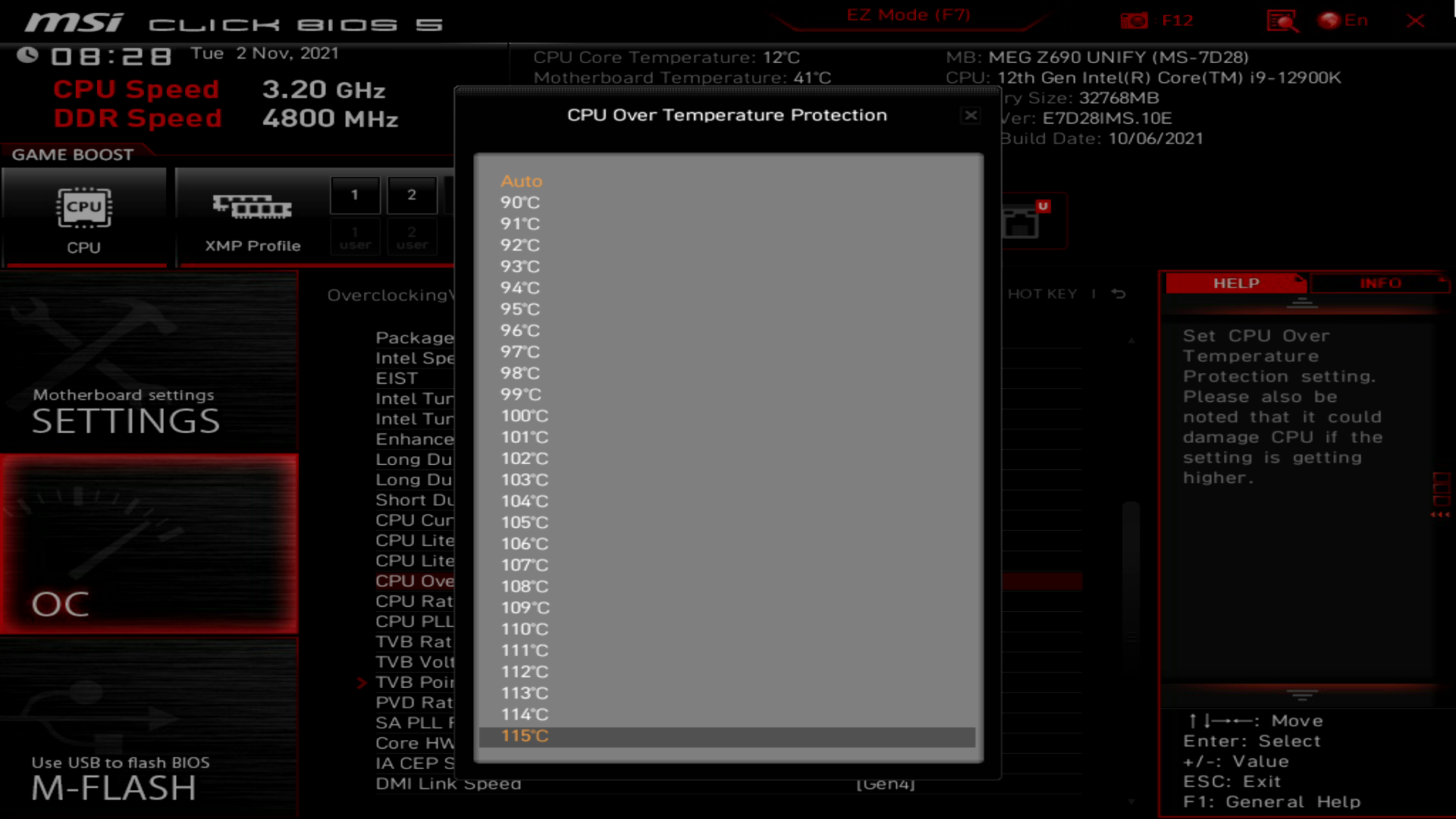The height and width of the screenshot is (819, 1456).
Task: Choose 100°C from temperature list
Action: click(523, 416)
